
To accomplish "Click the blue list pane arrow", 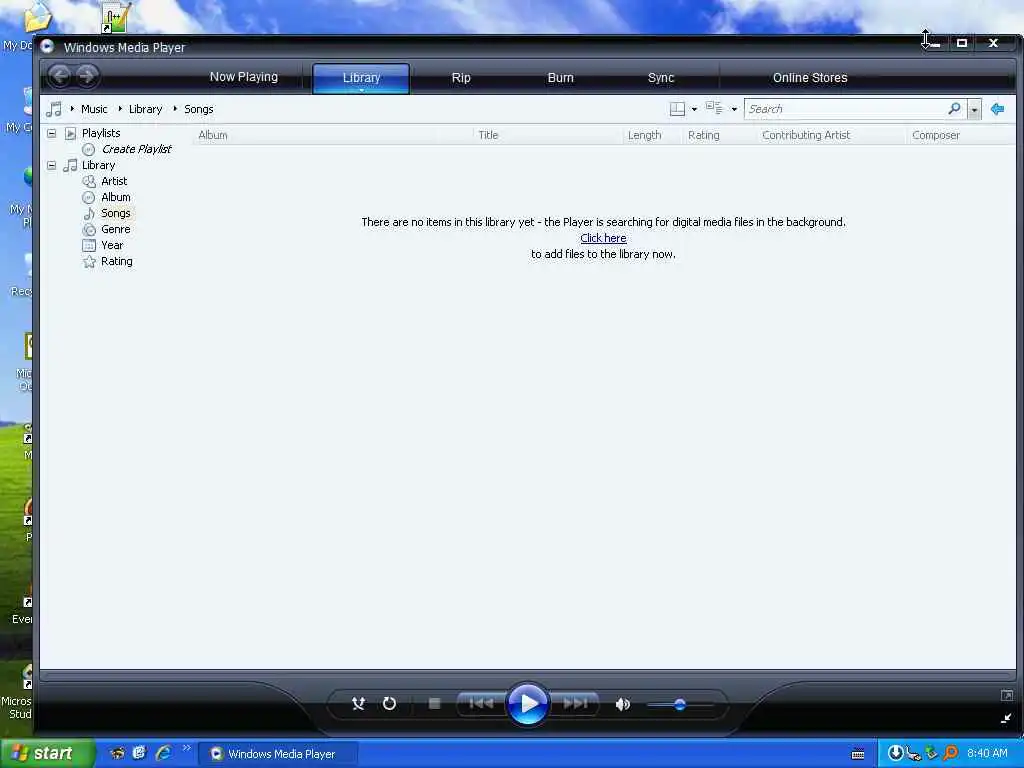I will tap(997, 109).
